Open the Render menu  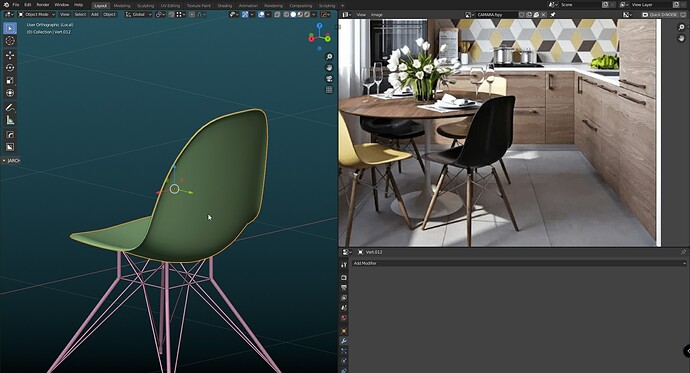(43, 5)
